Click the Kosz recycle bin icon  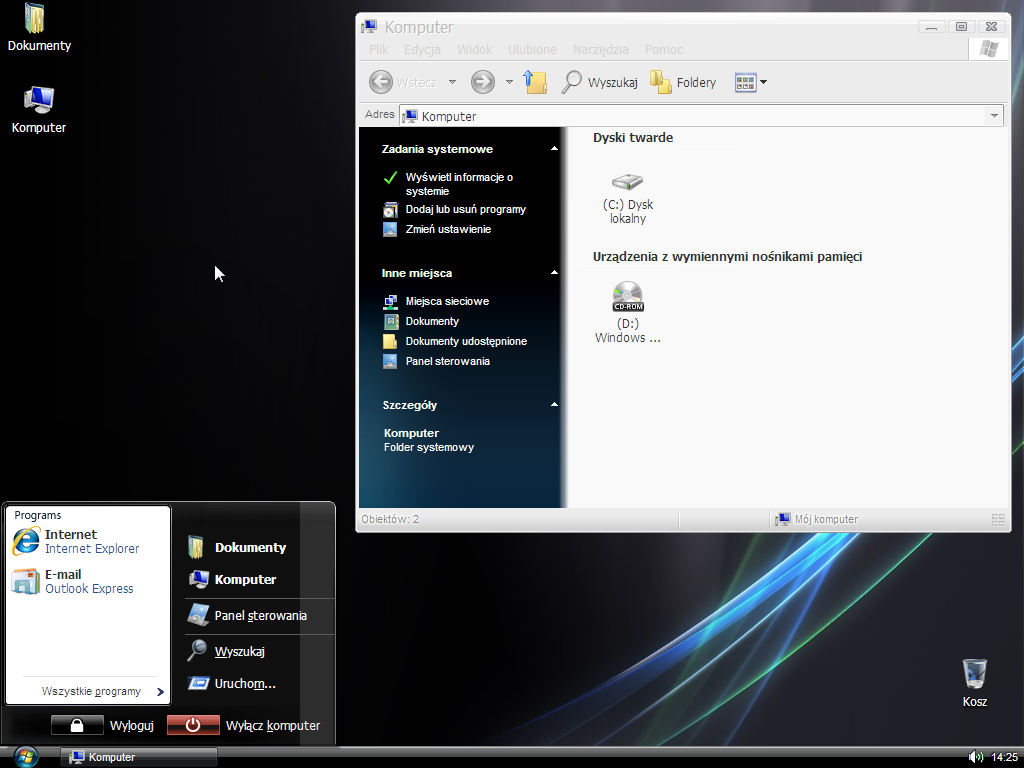click(x=974, y=683)
